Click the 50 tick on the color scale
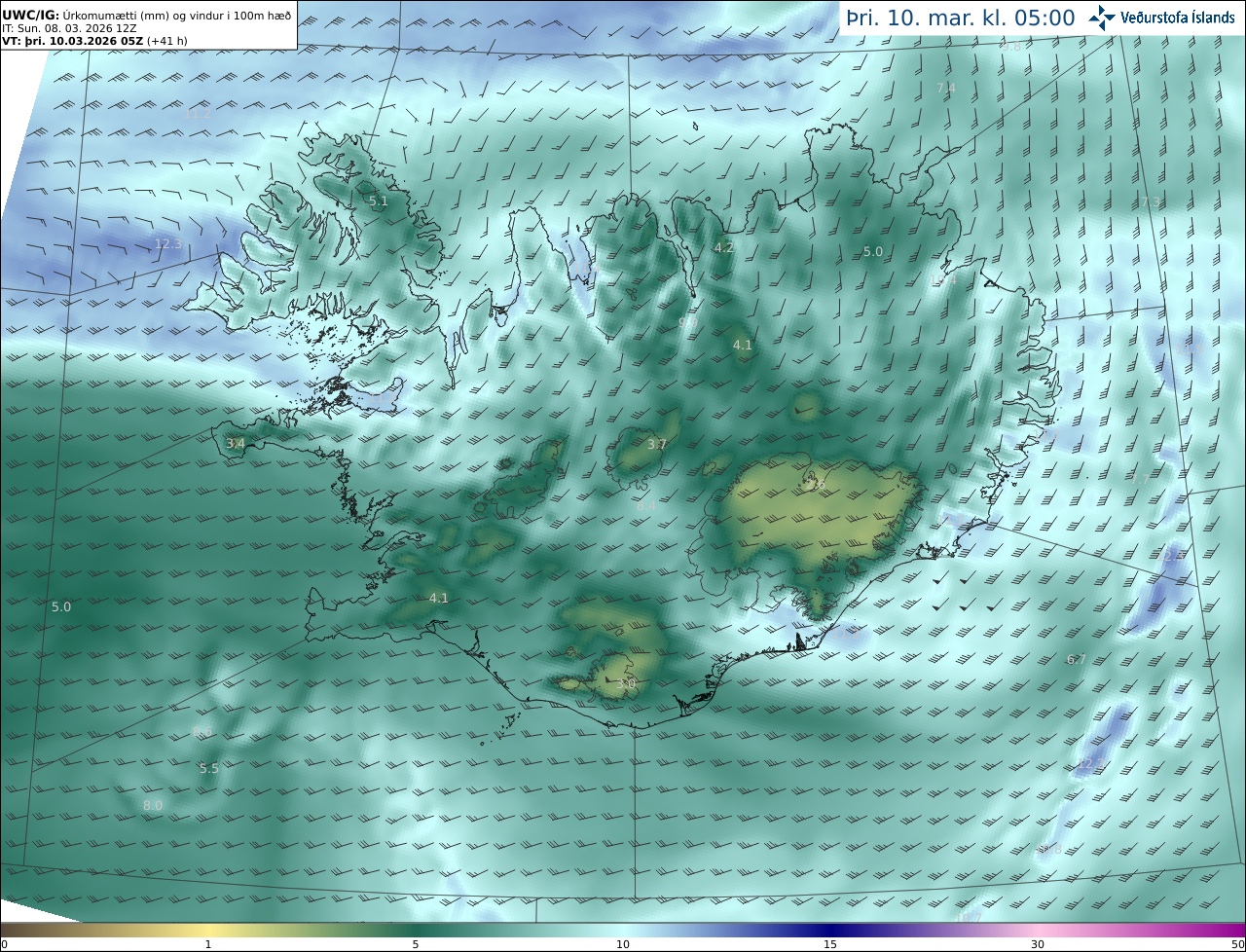Screen dimensions: 1246x952 coord(1237,944)
